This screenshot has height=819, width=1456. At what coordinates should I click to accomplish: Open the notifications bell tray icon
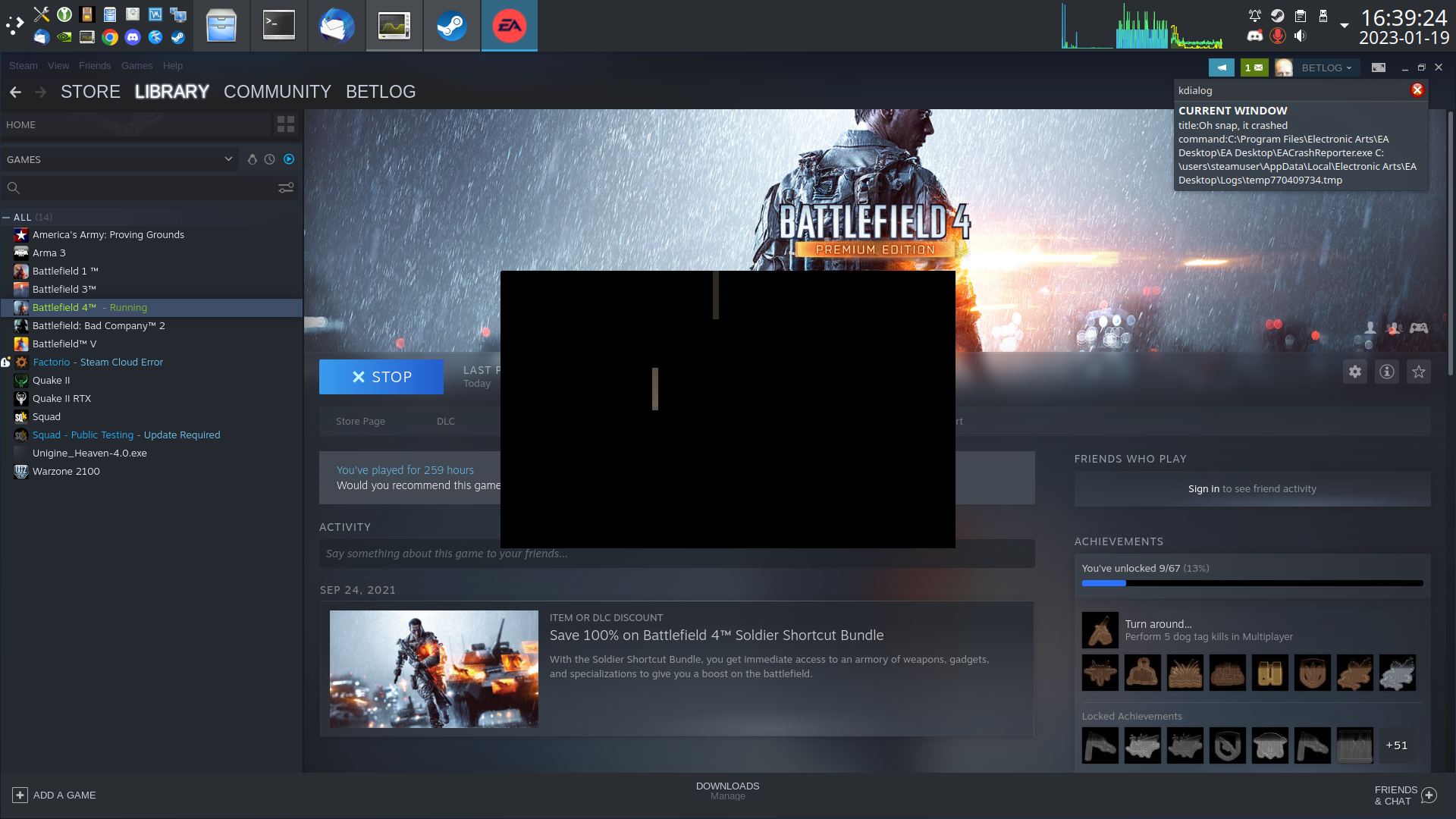pyautogui.click(x=1255, y=15)
